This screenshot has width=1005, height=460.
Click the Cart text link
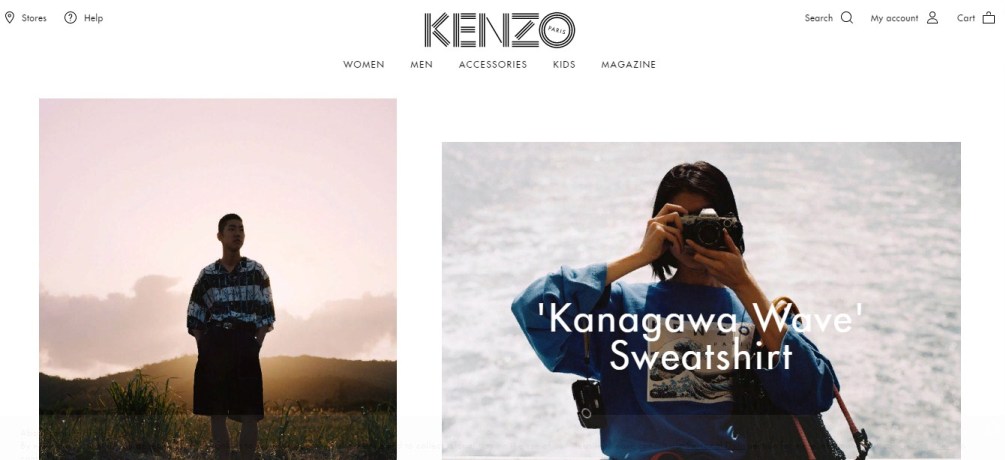click(x=966, y=18)
